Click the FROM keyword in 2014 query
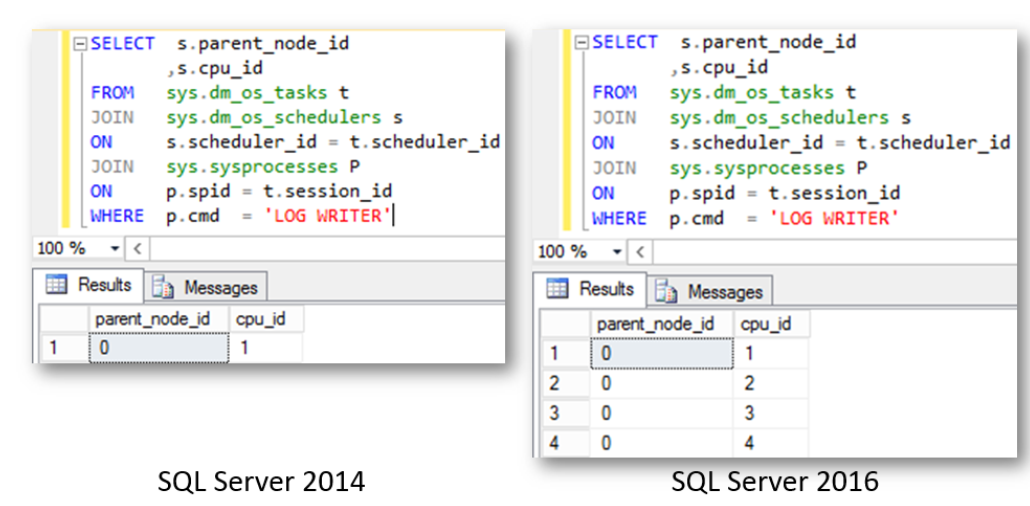 click(x=112, y=93)
